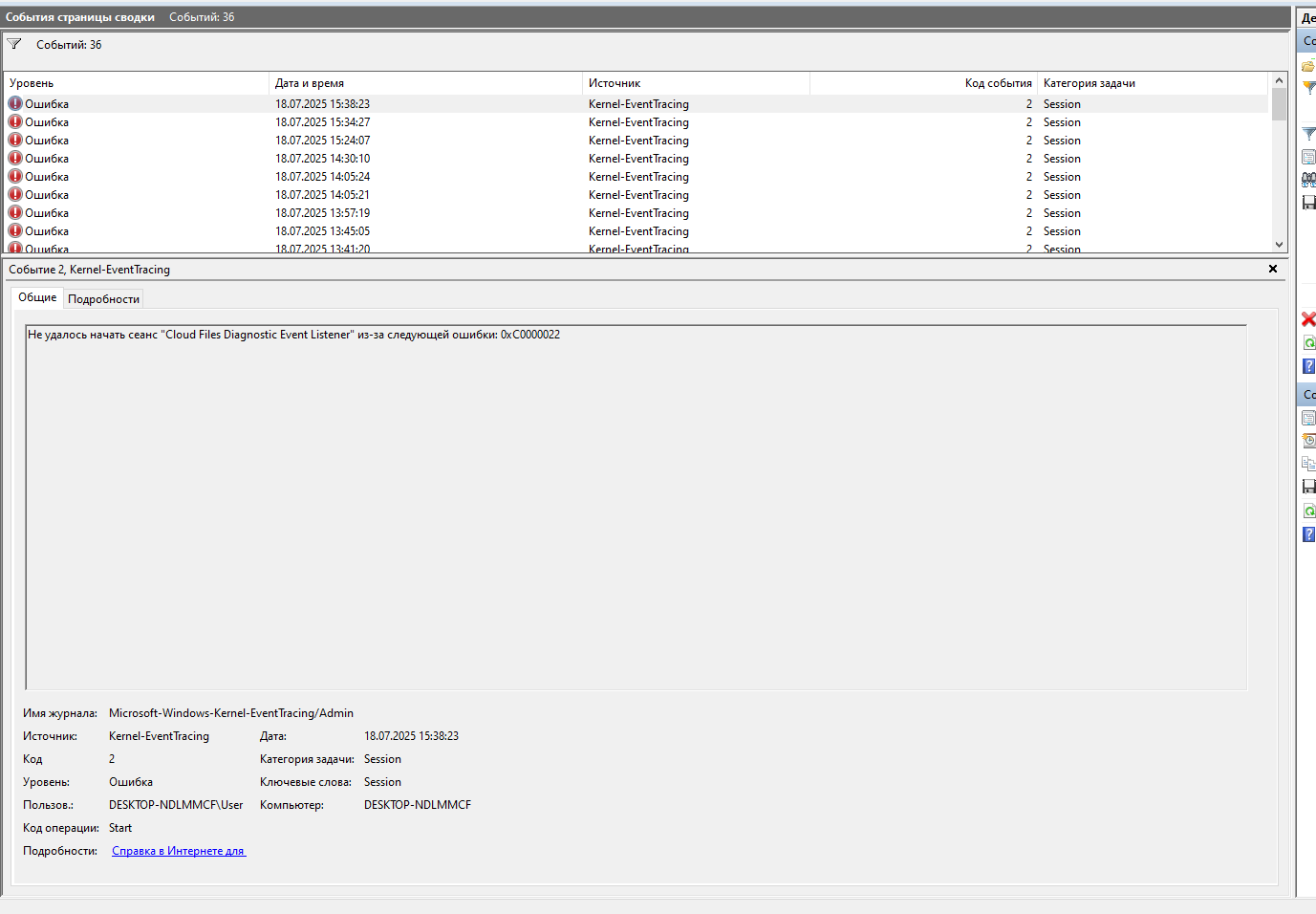Click the lower green refresh icon in actions pane
Screen dimensions: 1316x914
click(x=1308, y=511)
